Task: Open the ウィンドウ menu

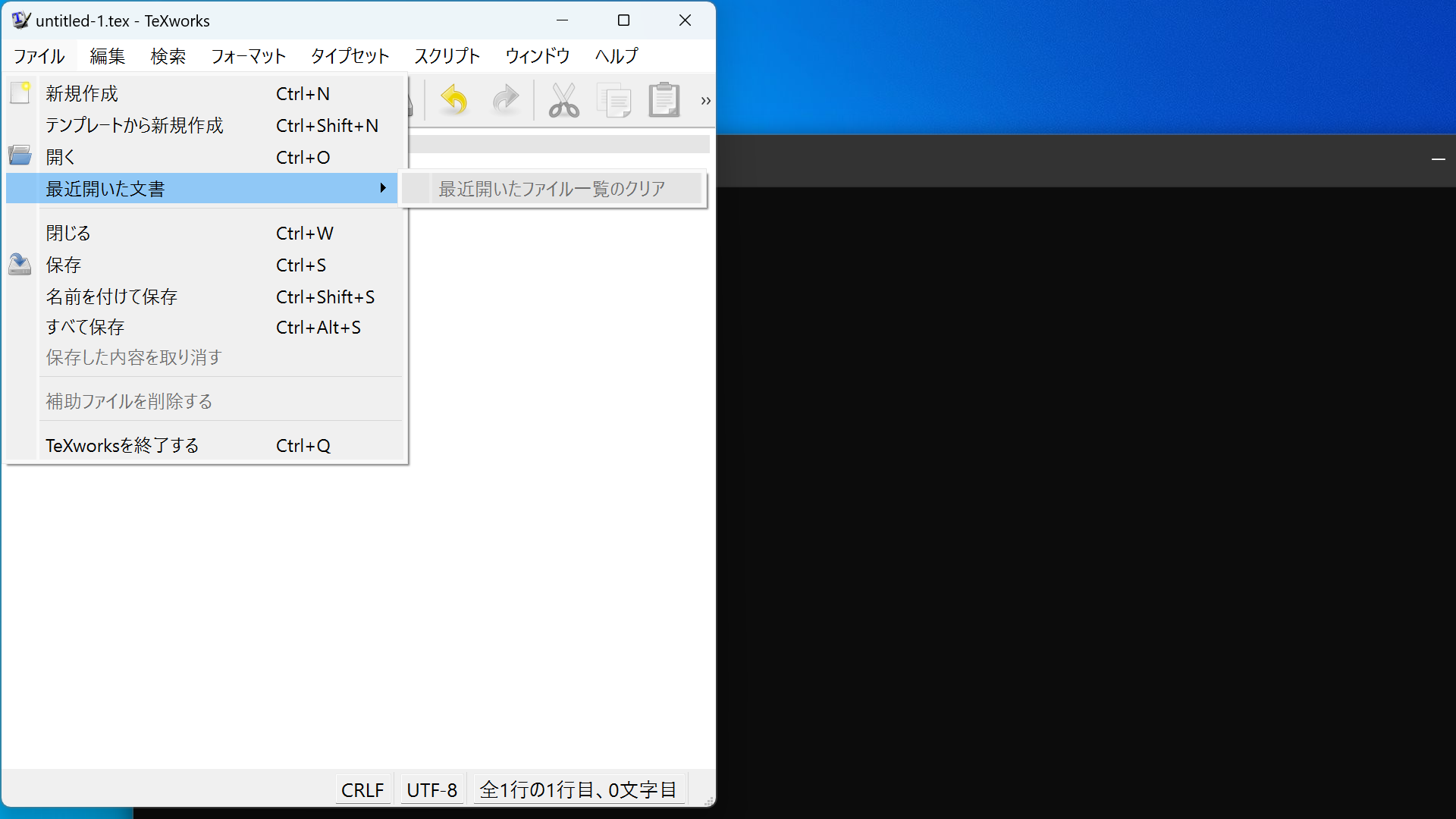Action: (537, 56)
